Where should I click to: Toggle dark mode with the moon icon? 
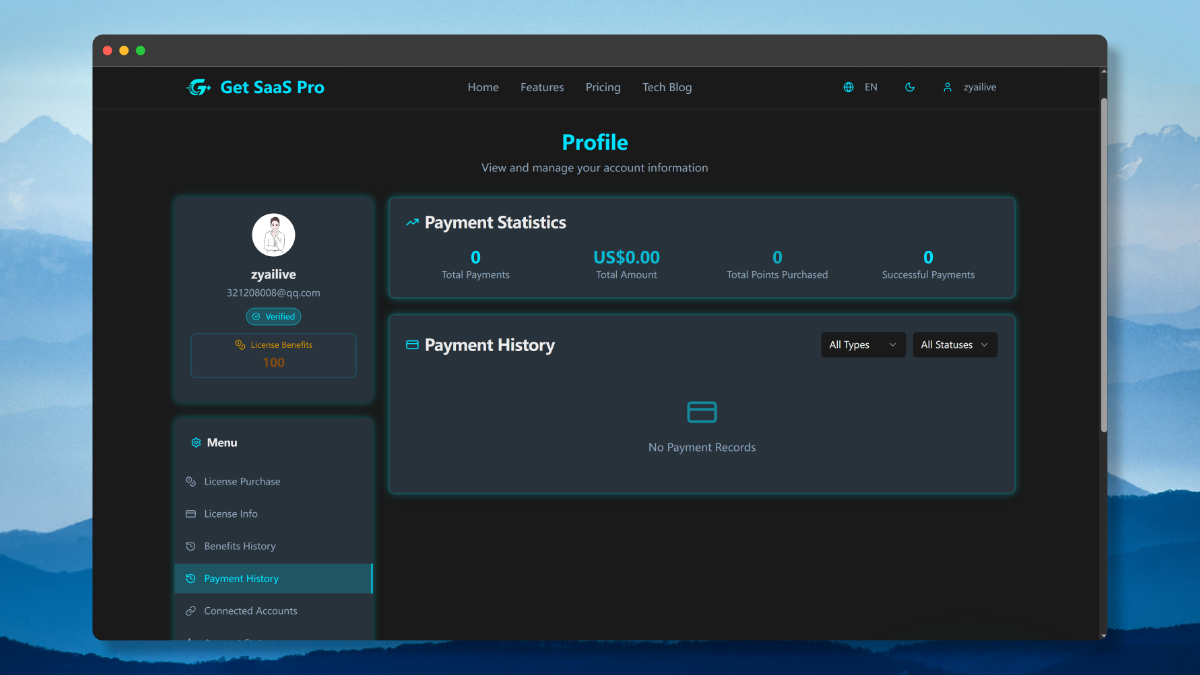point(909,87)
